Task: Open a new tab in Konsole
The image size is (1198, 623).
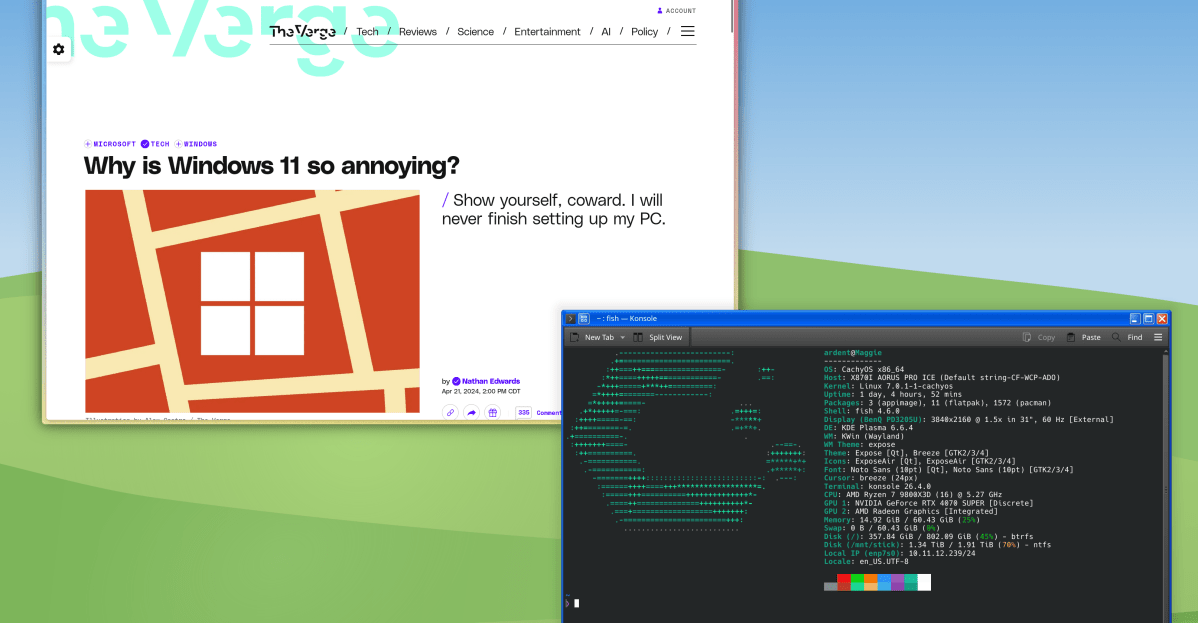Action: [x=596, y=337]
